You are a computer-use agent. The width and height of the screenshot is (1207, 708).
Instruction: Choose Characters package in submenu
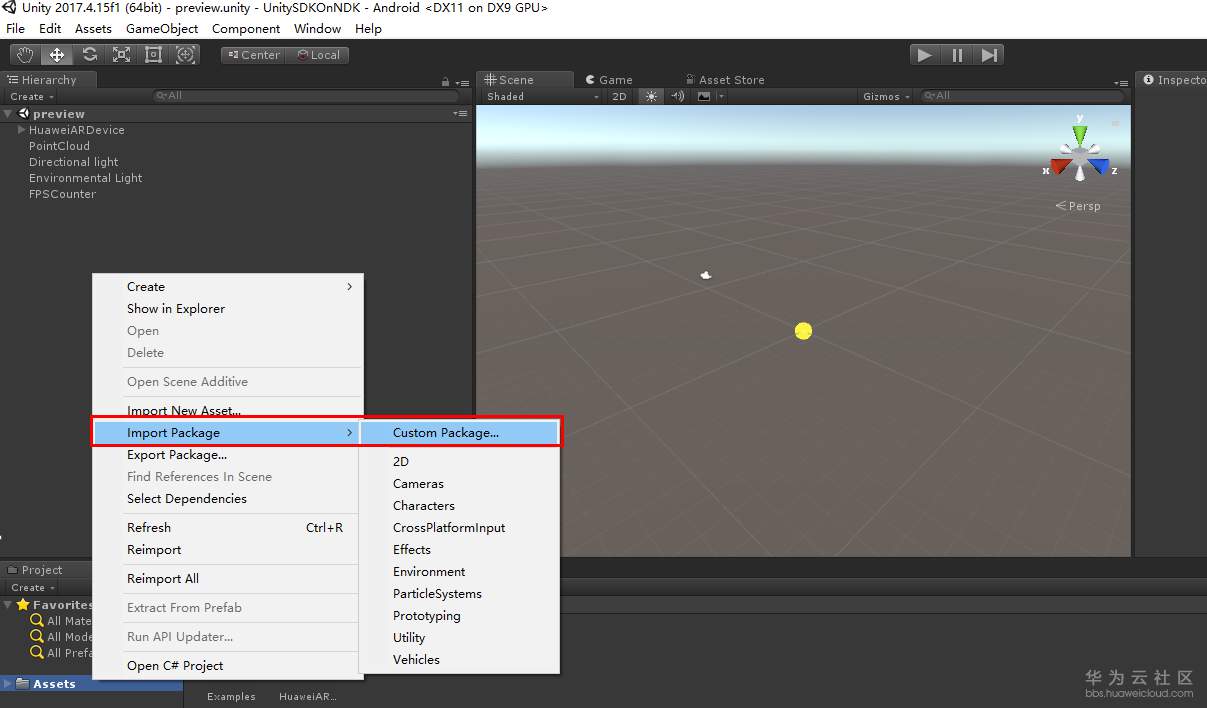pyautogui.click(x=459, y=506)
